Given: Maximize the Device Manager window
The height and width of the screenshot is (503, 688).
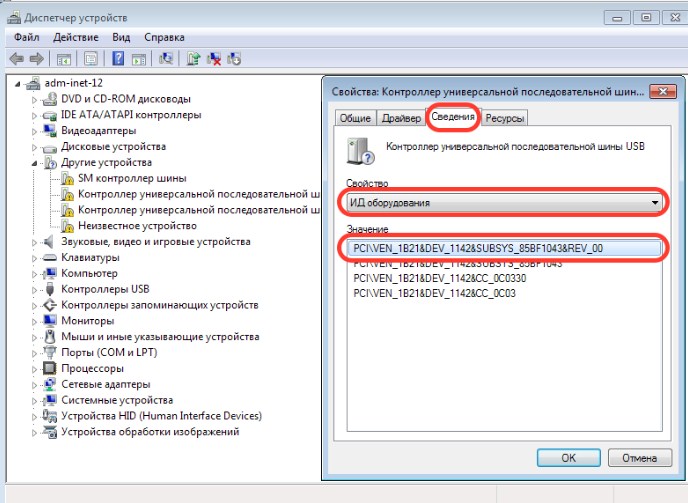Looking at the screenshot, I should click(x=646, y=18).
